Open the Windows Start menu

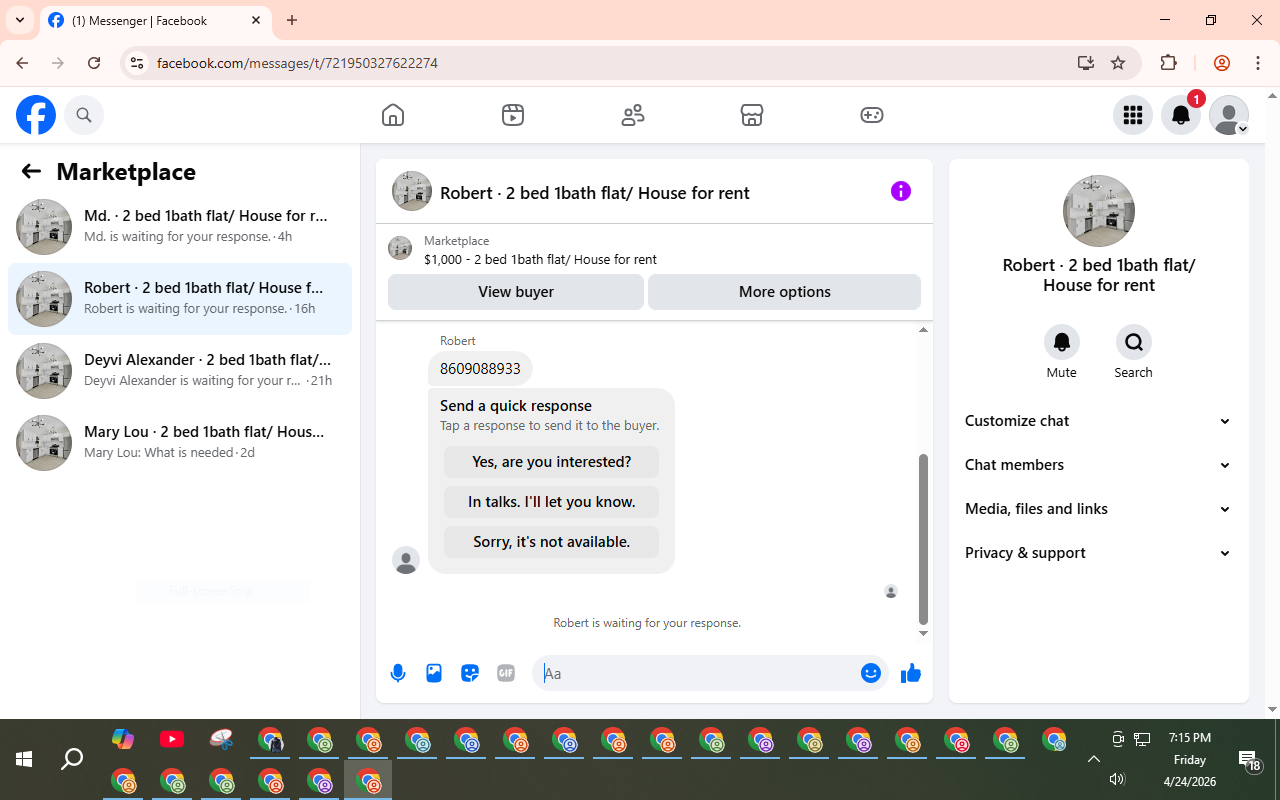click(24, 759)
